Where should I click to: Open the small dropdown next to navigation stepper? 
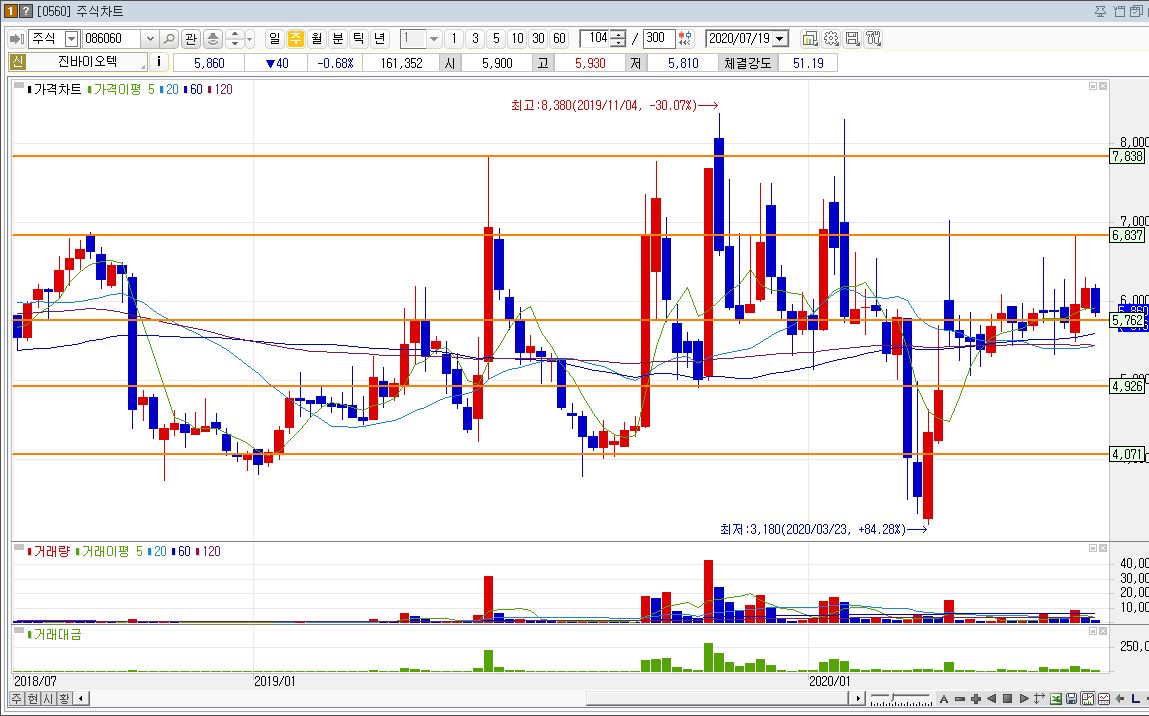250,38
